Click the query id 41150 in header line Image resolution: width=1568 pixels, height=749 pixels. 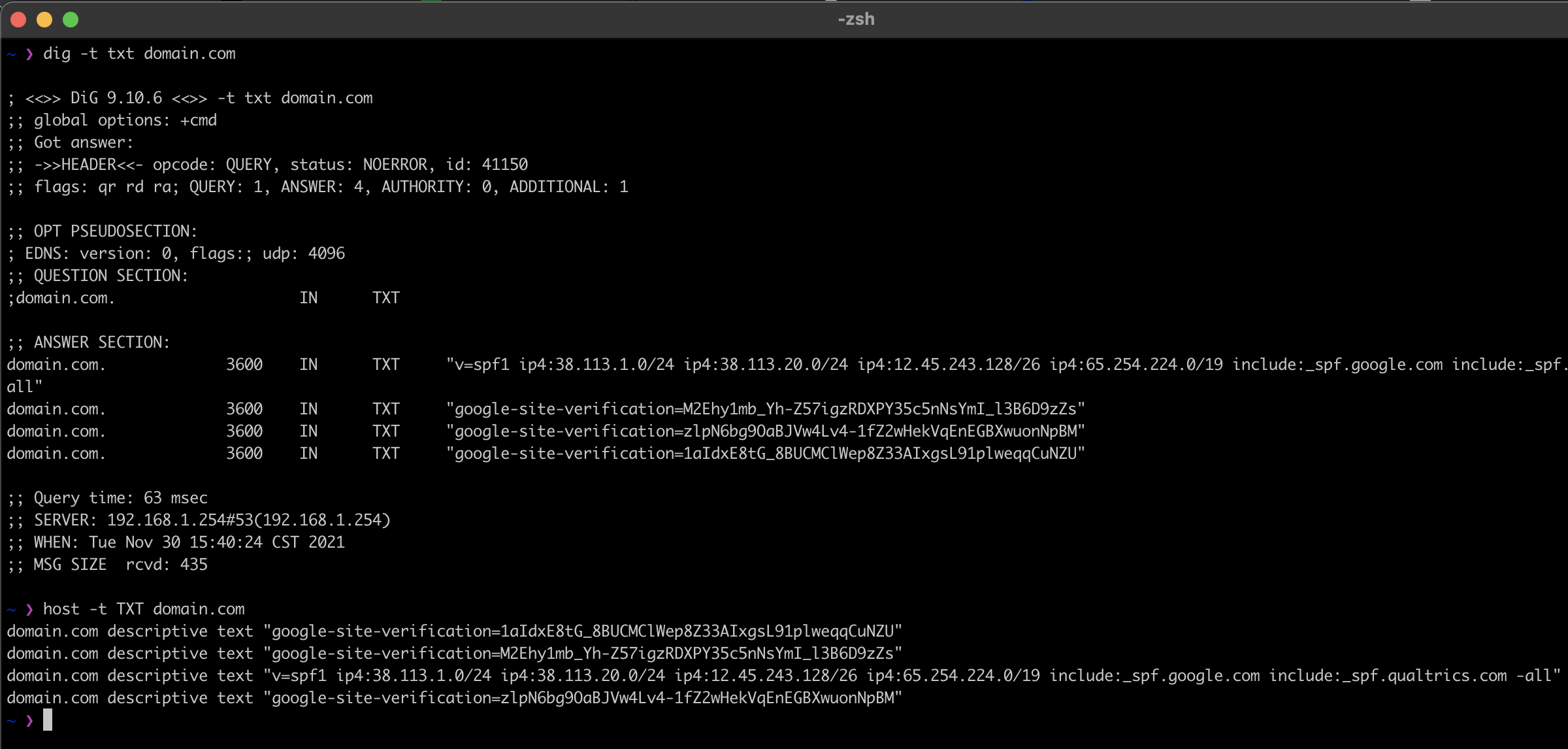coord(504,165)
